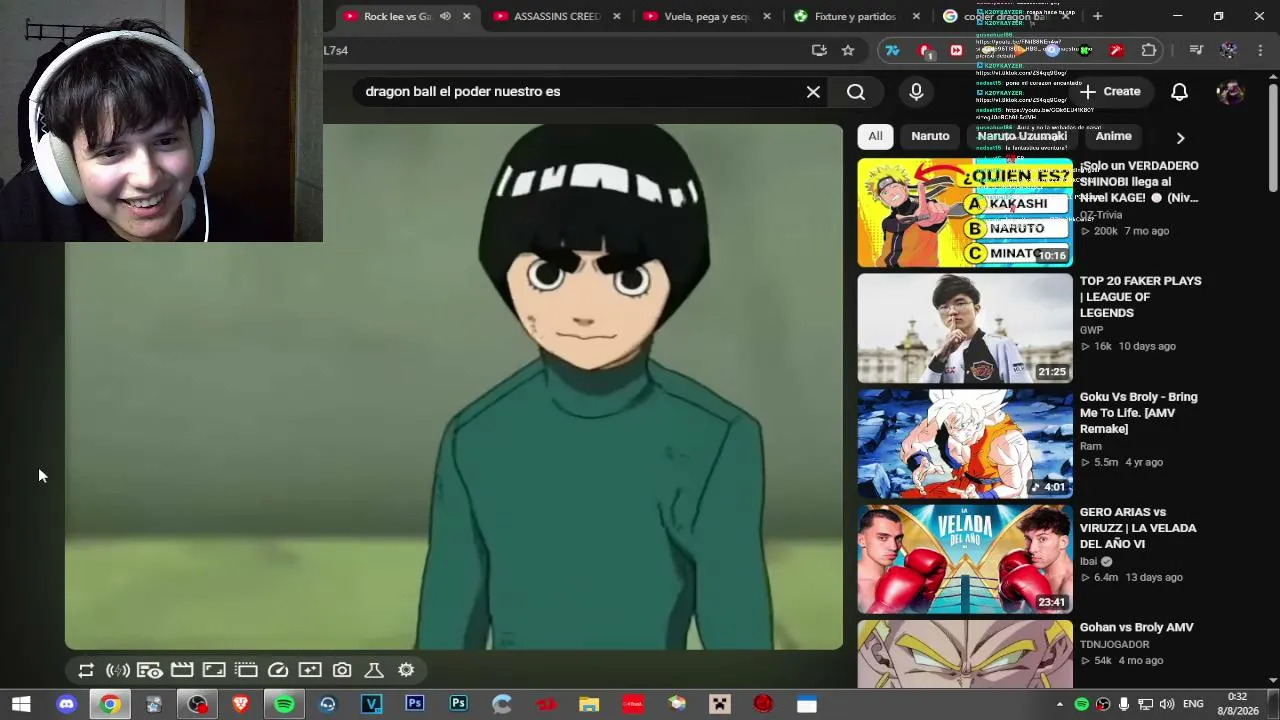Image resolution: width=1280 pixels, height=720 pixels.
Task: Open the Ibai channel name link
Action: [1088, 561]
